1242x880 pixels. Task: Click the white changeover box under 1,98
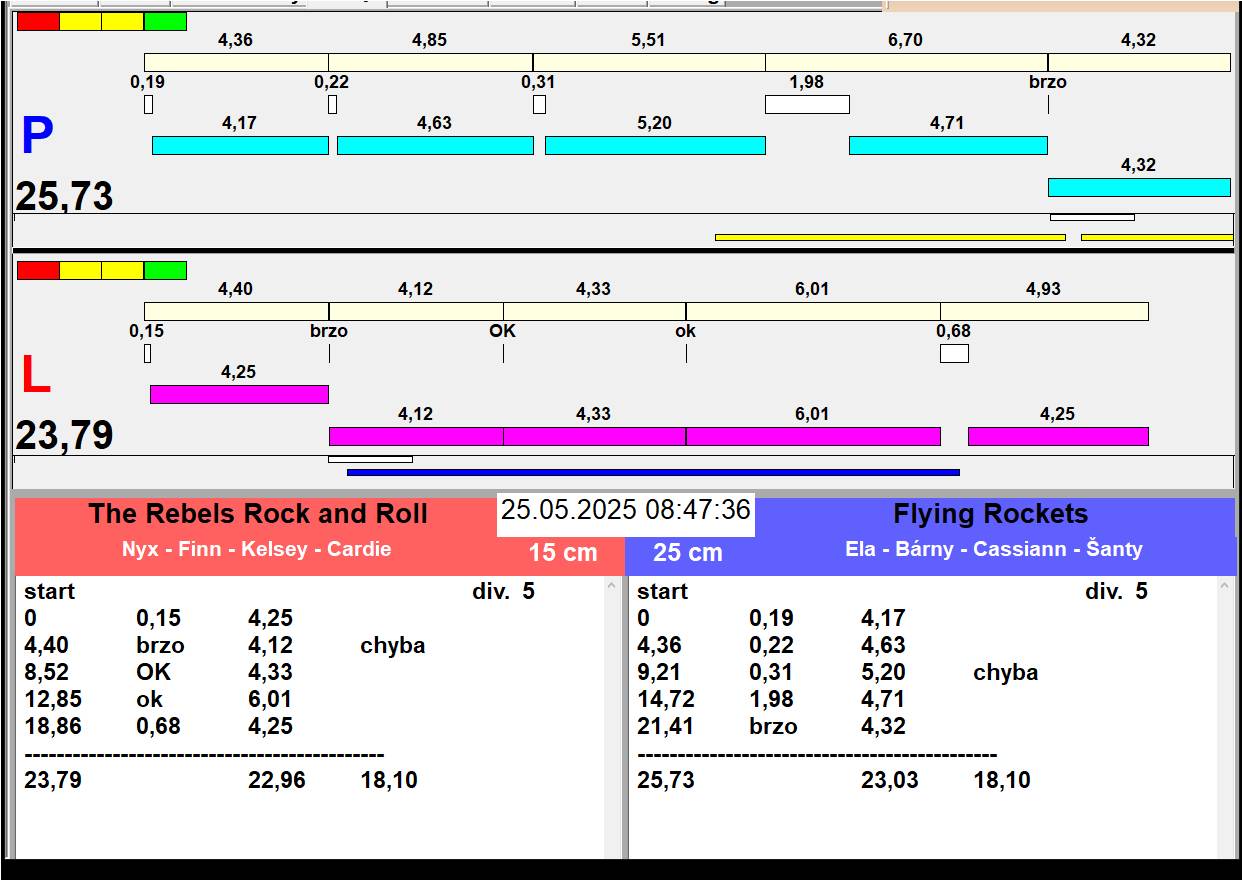pyautogui.click(x=807, y=104)
